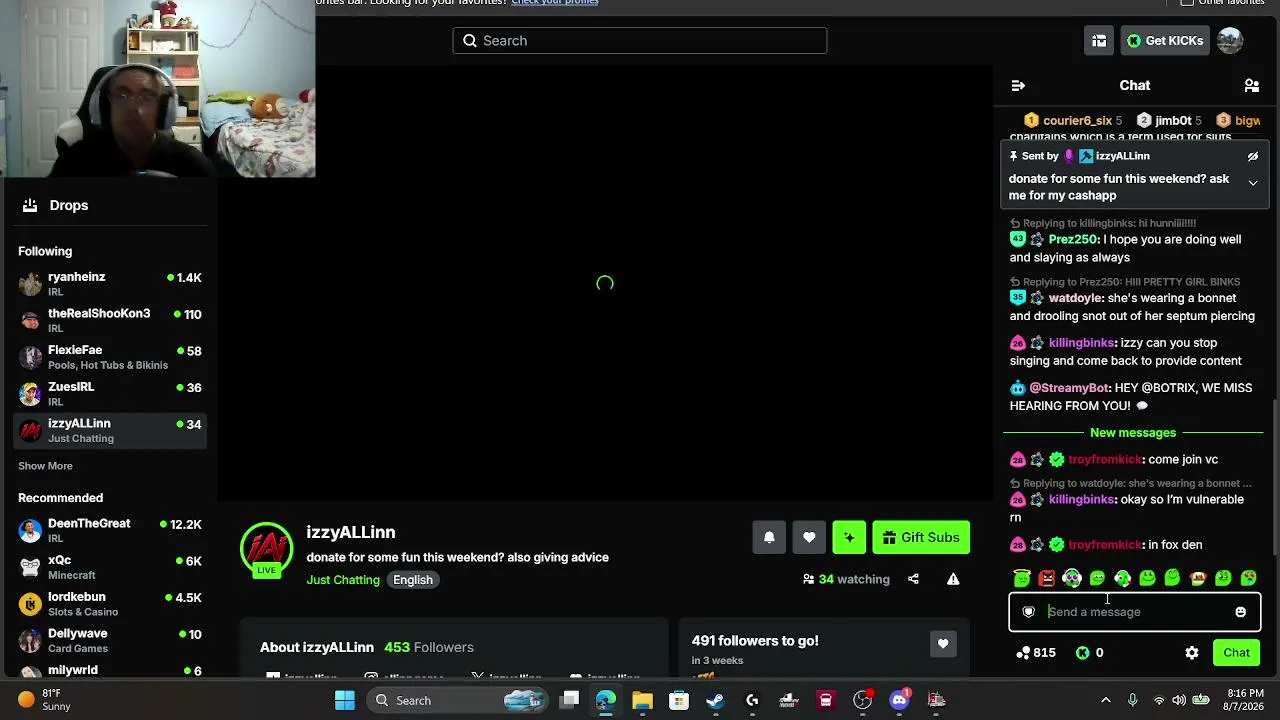This screenshot has height=720, width=1280.
Task: Share the izzyALLinn stream
Action: [x=913, y=579]
